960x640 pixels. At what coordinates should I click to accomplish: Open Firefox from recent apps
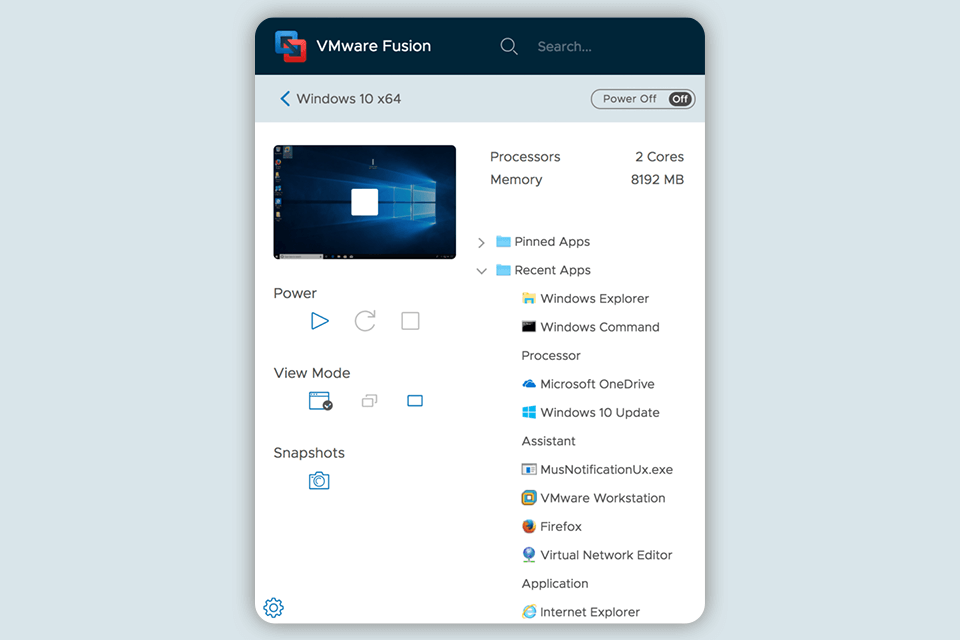click(x=552, y=527)
